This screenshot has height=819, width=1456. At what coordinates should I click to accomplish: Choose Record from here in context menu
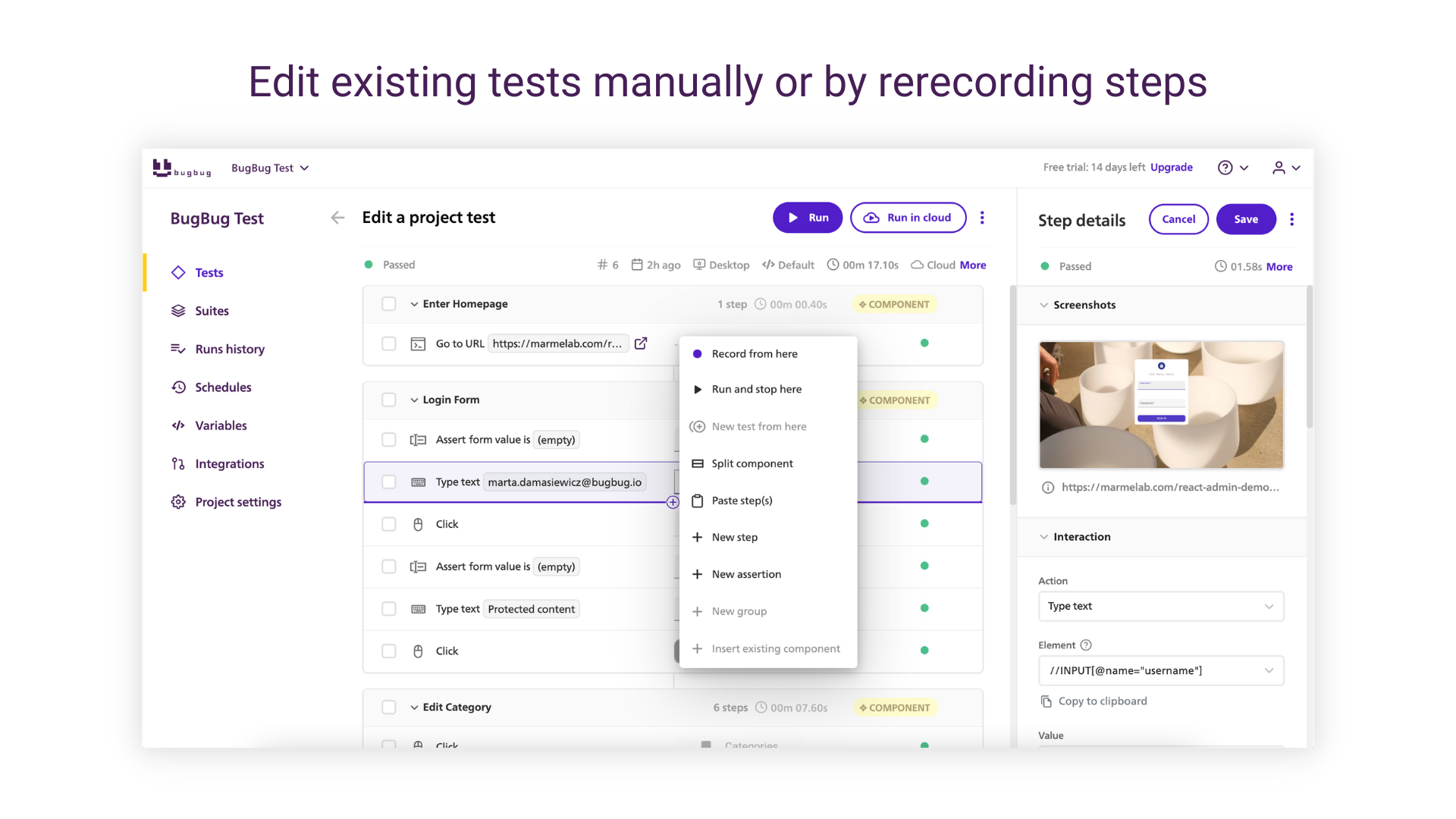pos(754,354)
